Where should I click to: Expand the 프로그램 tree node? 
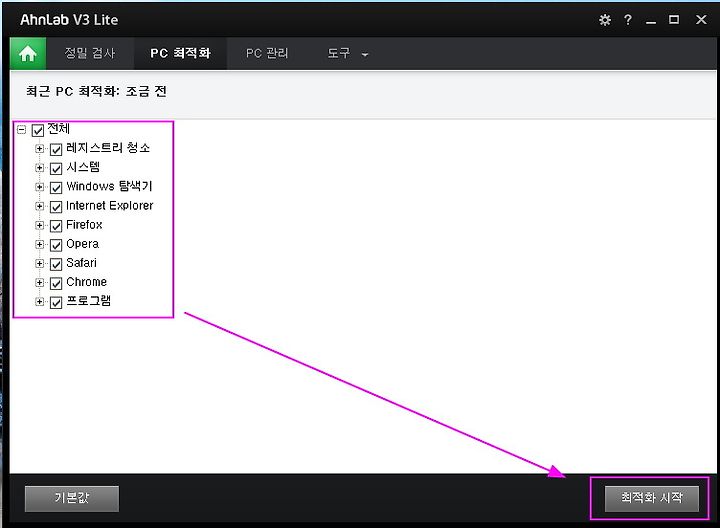[x=39, y=302]
